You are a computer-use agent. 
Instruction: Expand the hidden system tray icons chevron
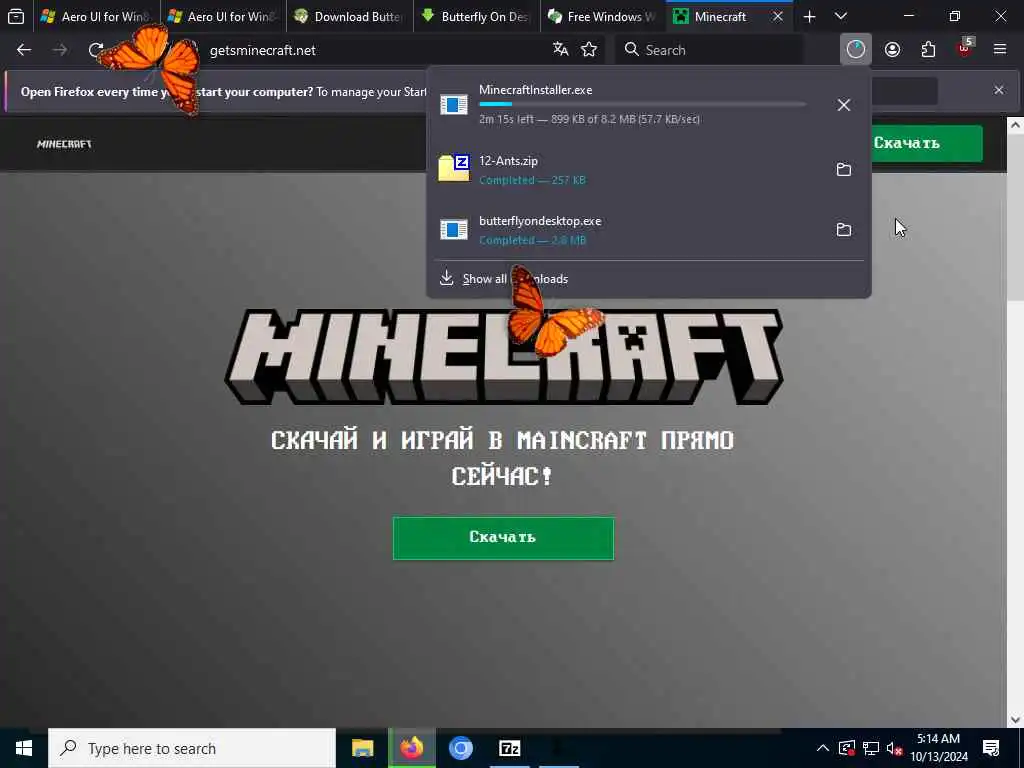point(823,748)
